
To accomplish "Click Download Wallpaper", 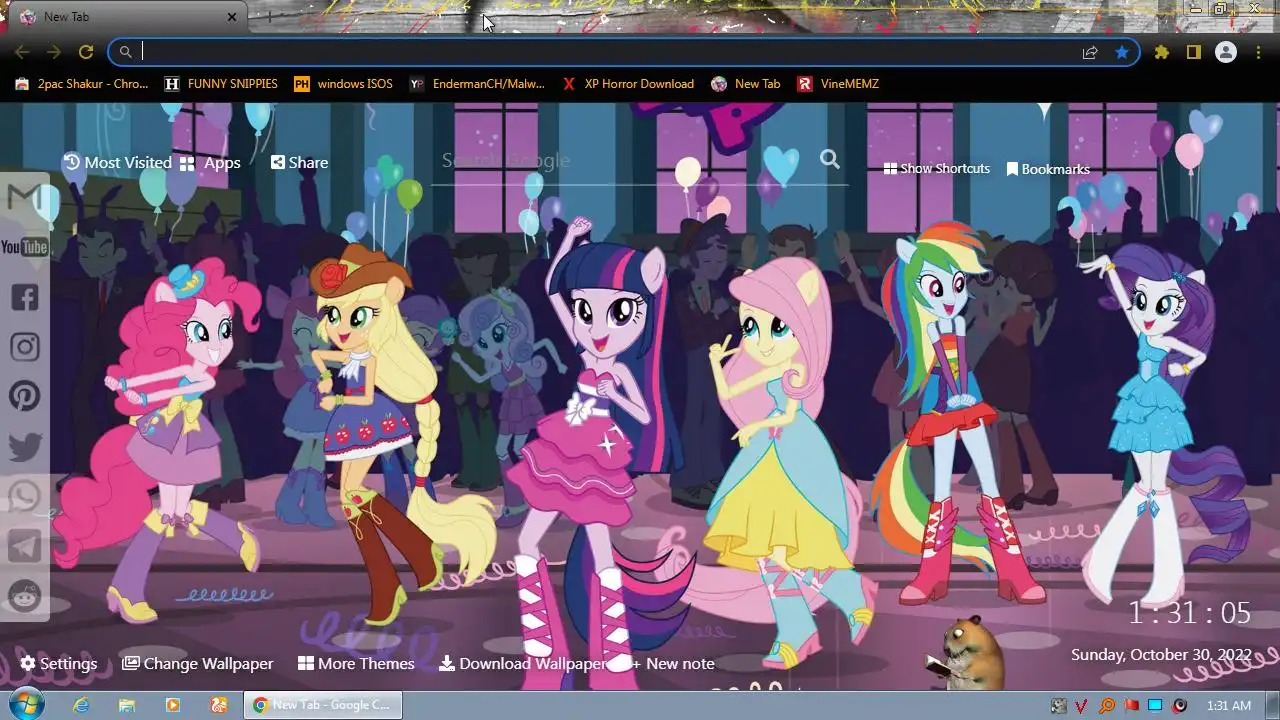I will (x=522, y=664).
